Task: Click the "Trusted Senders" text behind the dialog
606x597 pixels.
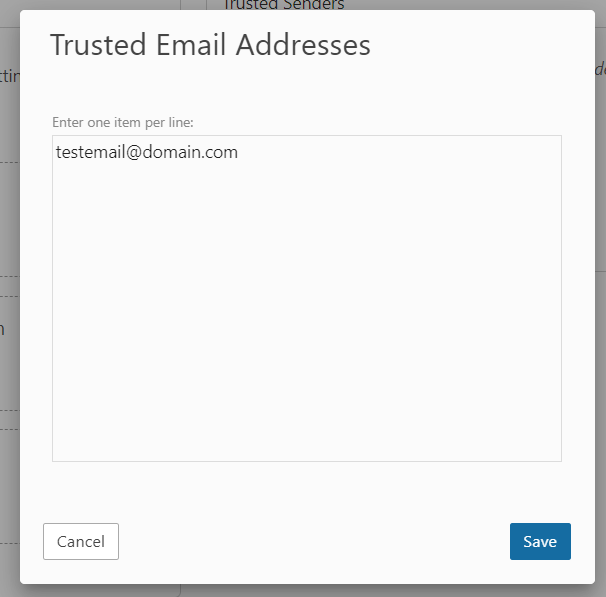Action: coord(284,5)
